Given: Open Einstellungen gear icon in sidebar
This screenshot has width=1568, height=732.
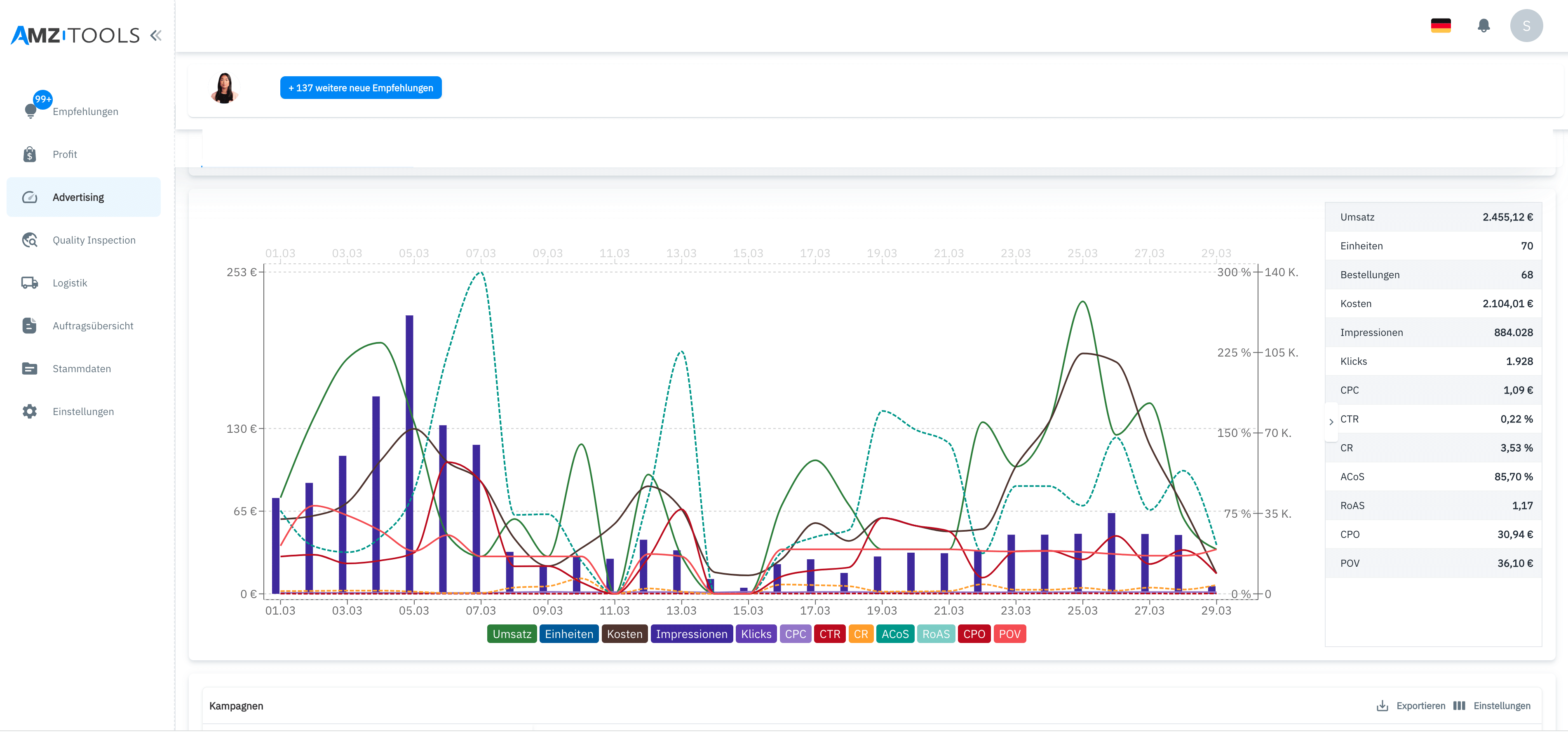Looking at the screenshot, I should pos(29,411).
